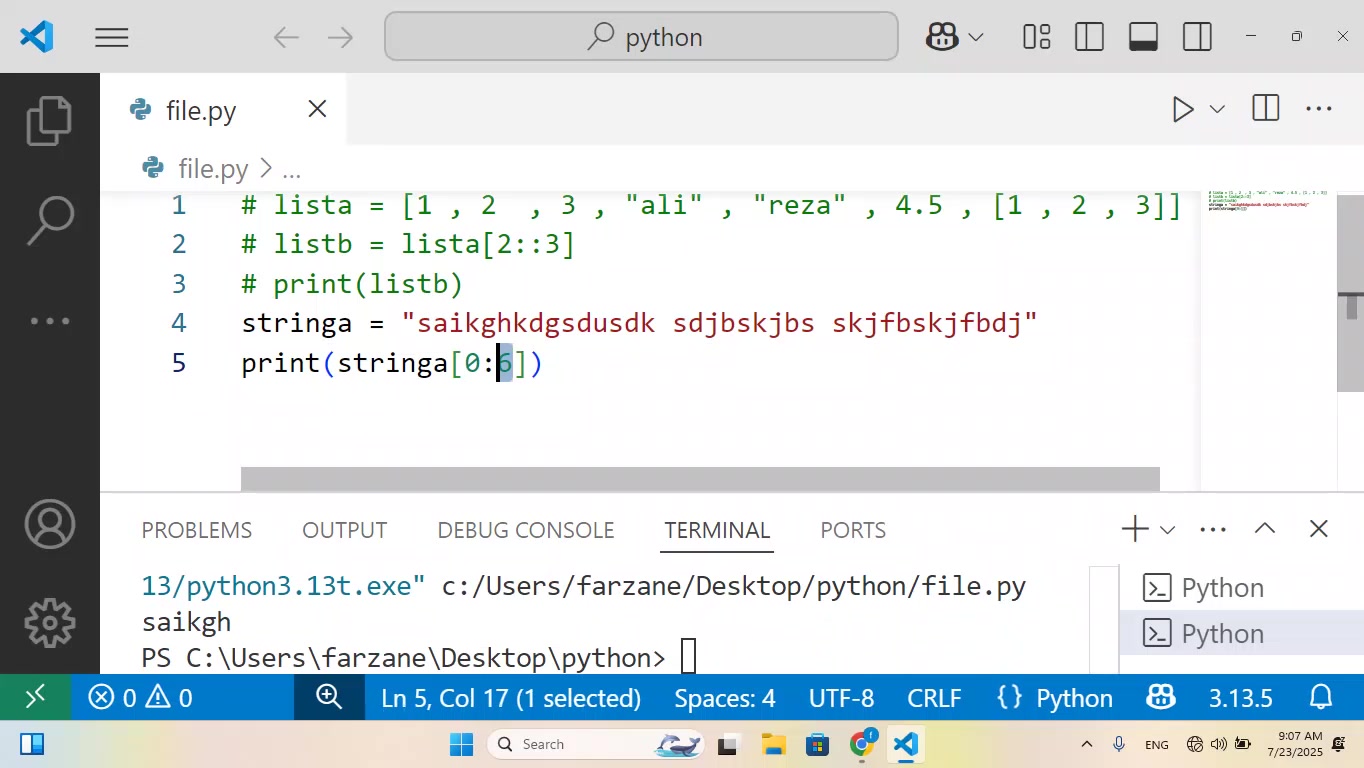This screenshot has width=1364, height=768.
Task: Click the CRLF end-of-line status button
Action: [x=934, y=697]
